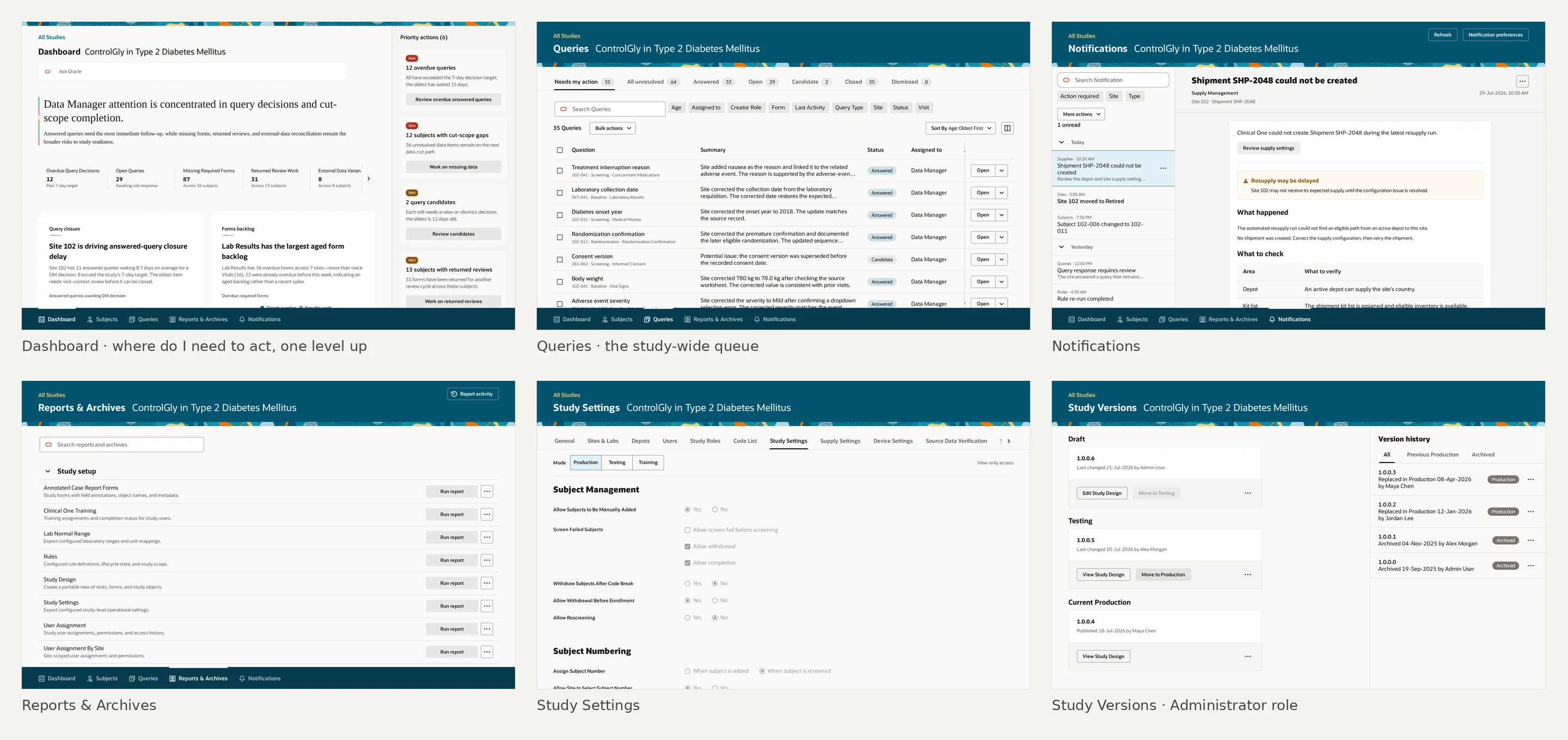The image size is (1568, 740).
Task: Check Allow screen fail before screening
Action: tap(688, 531)
